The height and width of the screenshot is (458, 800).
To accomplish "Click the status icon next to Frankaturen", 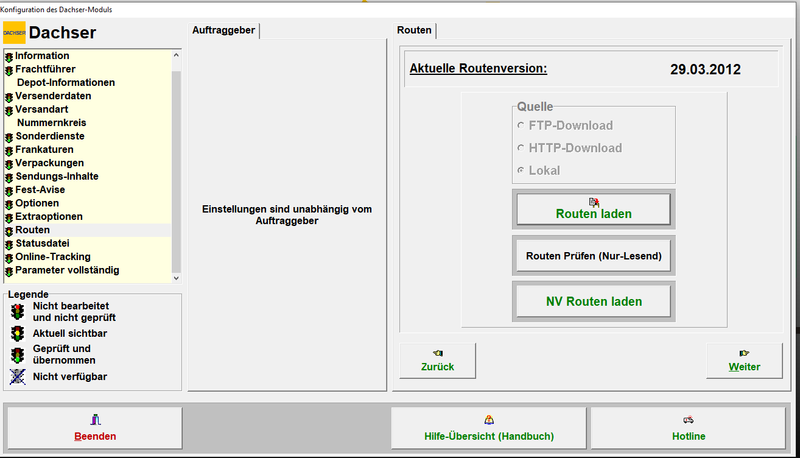I will [9, 150].
